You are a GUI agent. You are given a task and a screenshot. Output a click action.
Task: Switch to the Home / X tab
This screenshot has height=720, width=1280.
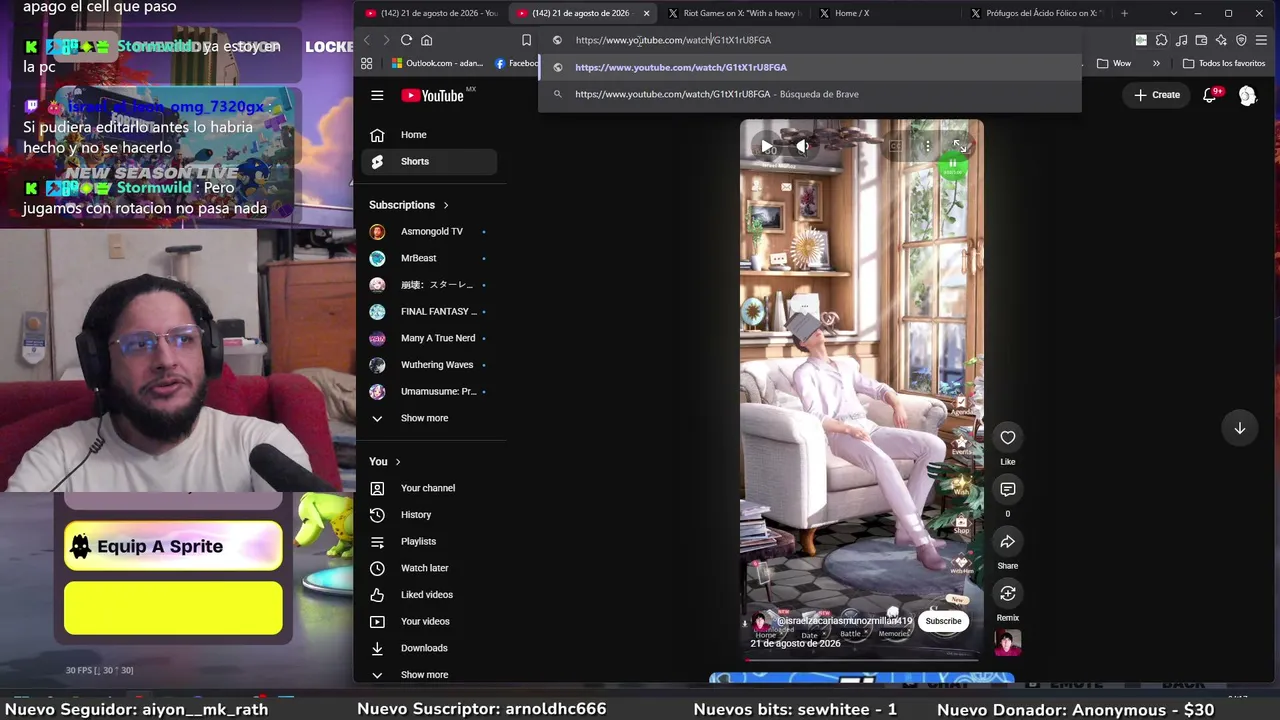(x=885, y=13)
